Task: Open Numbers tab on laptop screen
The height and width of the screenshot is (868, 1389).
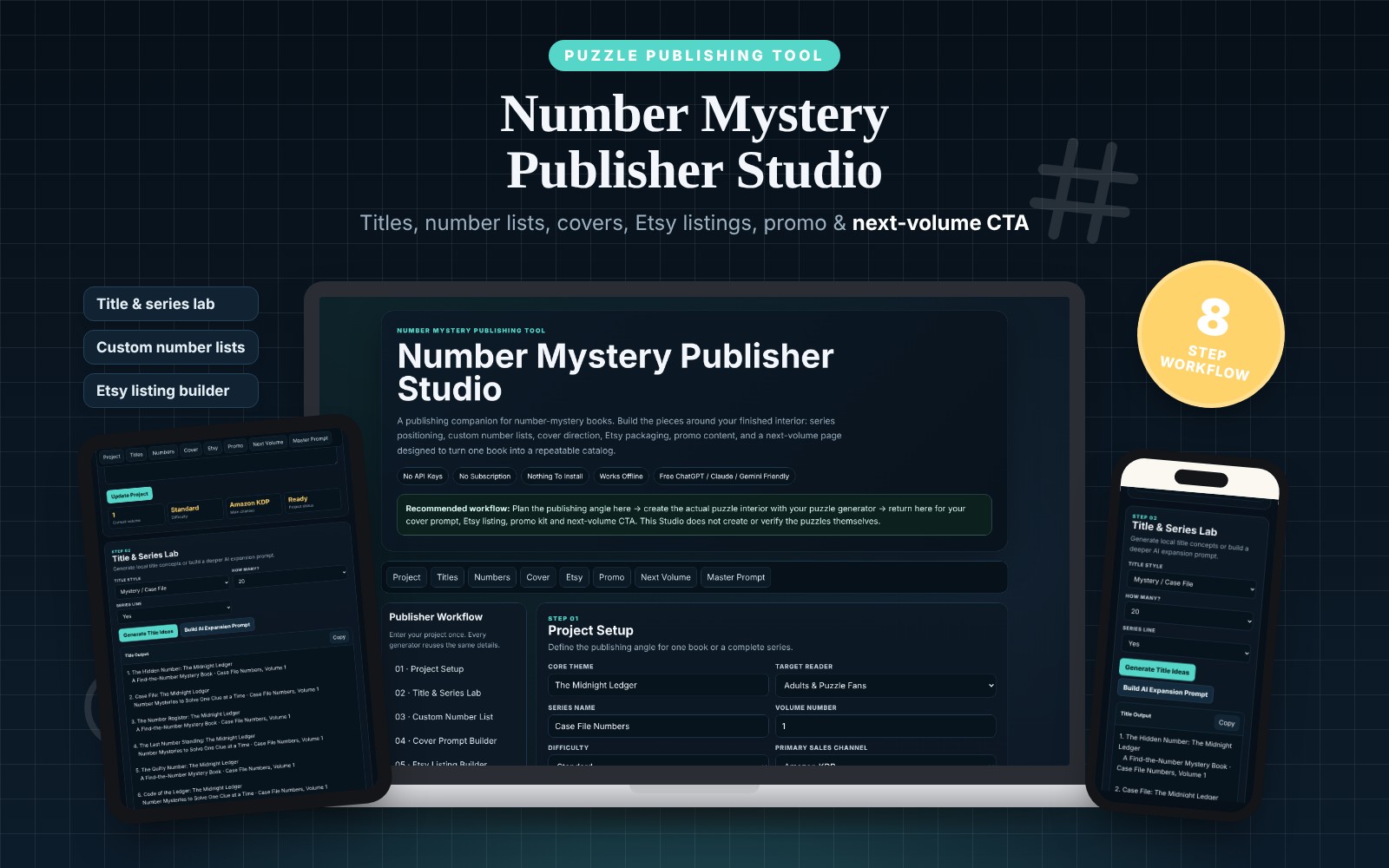Action: point(492,577)
